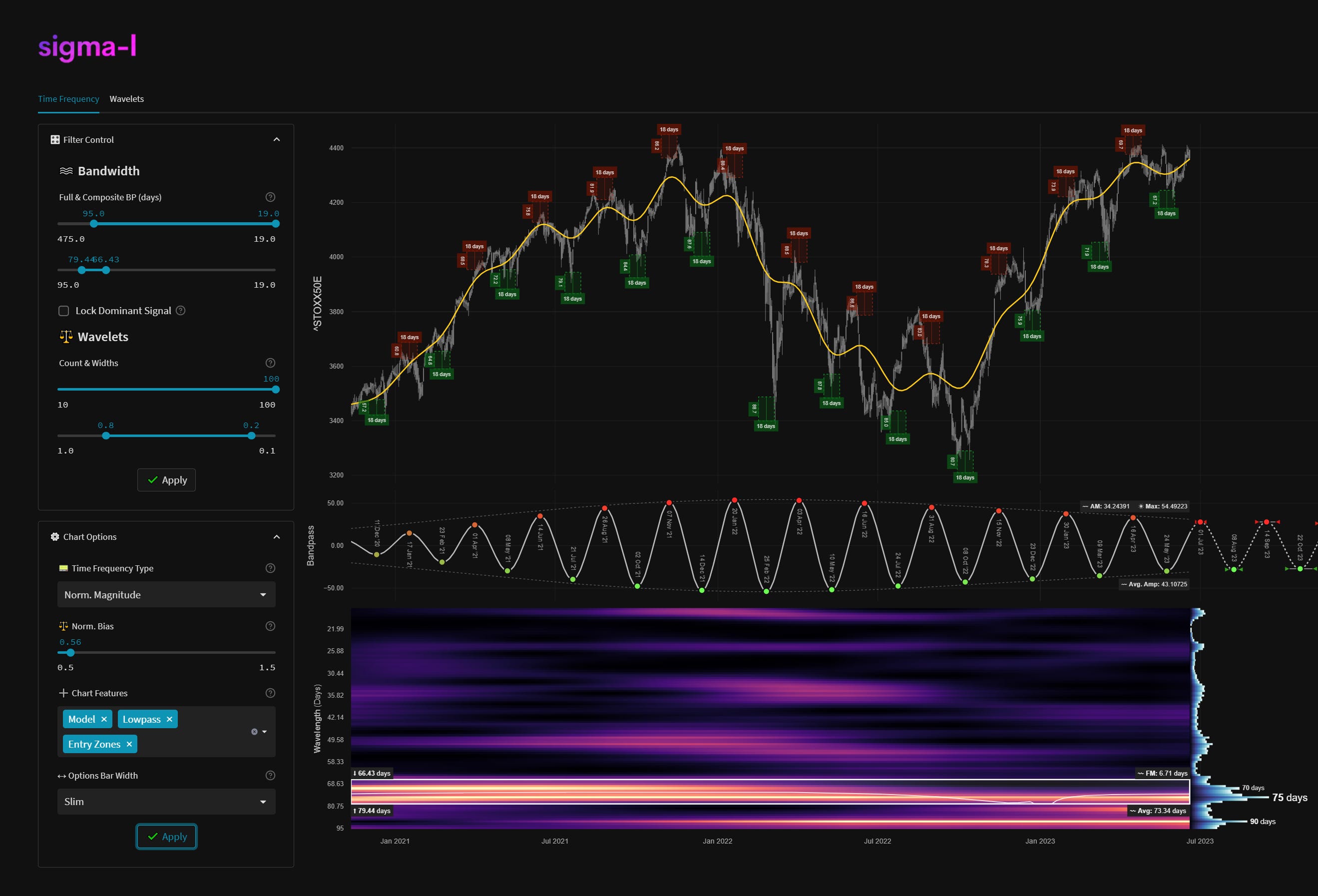Click the 70 days spectrum peak label

pyautogui.click(x=1253, y=788)
